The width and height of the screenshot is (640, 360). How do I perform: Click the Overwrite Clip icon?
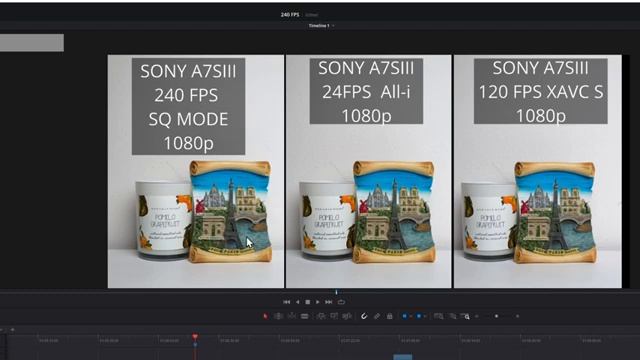[x=334, y=316]
